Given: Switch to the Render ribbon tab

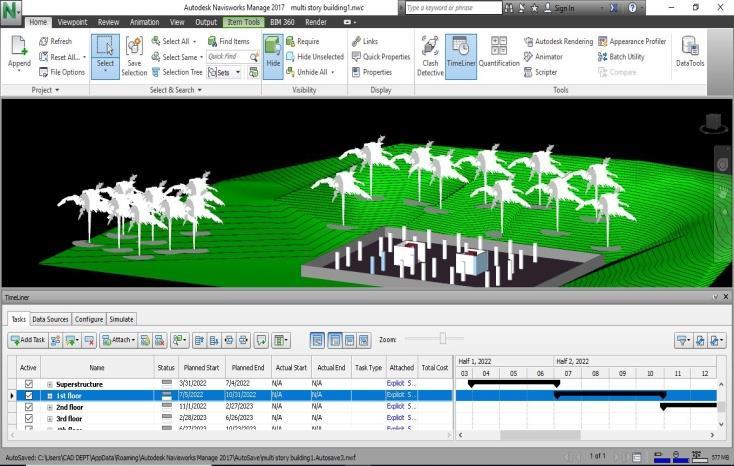Looking at the screenshot, I should pos(316,22).
